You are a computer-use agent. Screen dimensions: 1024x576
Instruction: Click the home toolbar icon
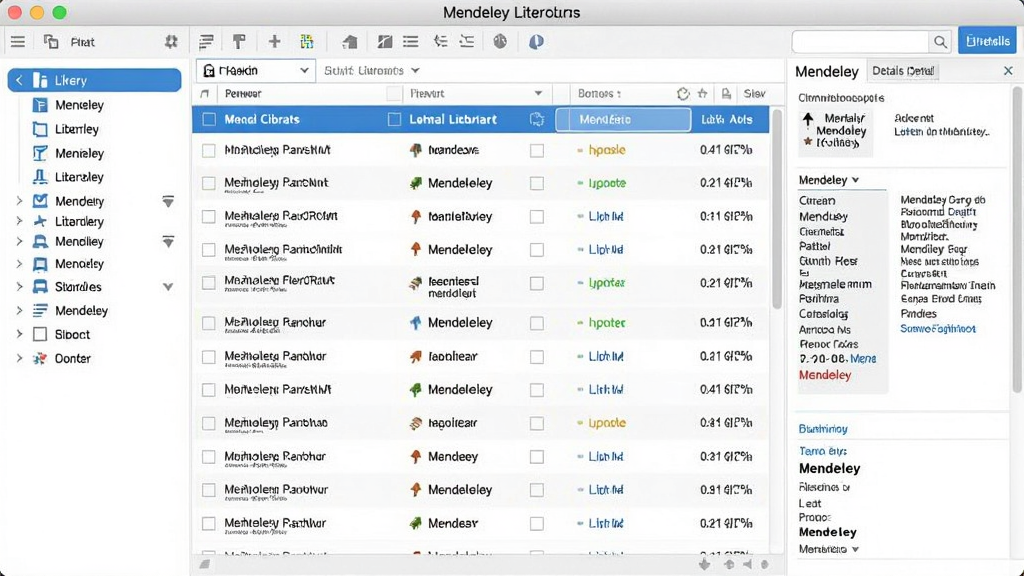350,42
